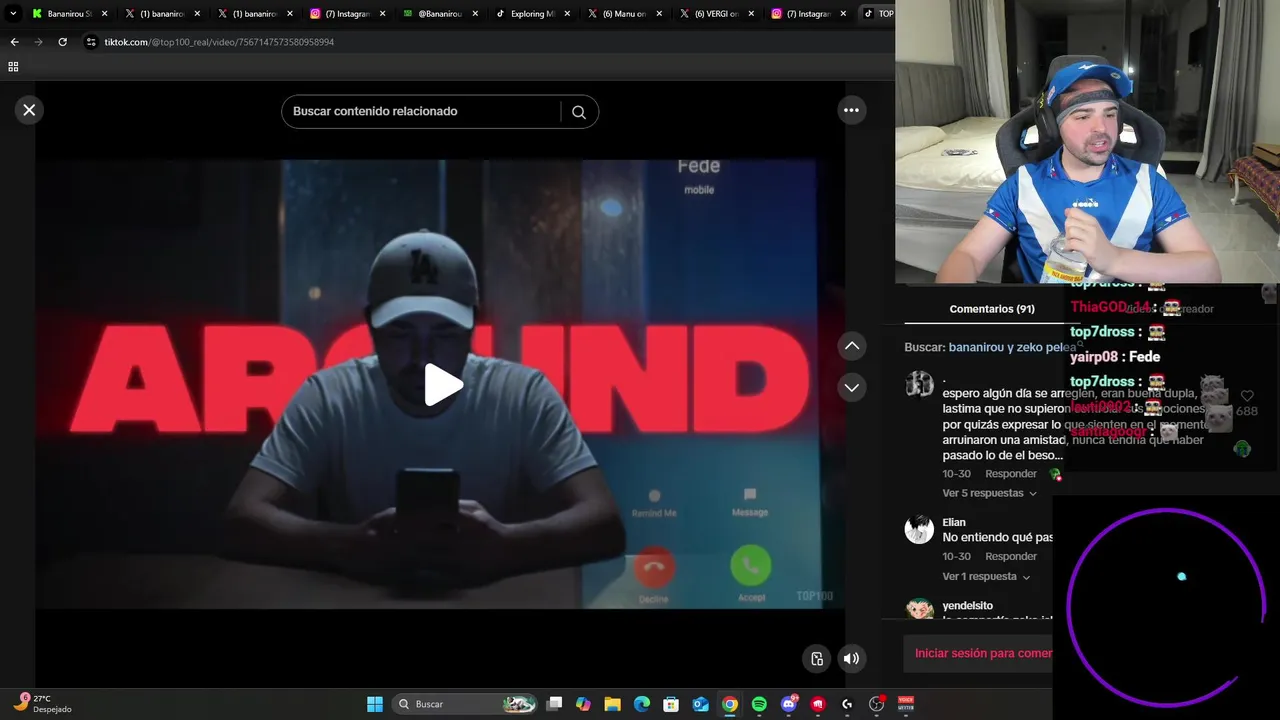Open the three-dots more options menu

pyautogui.click(x=851, y=111)
